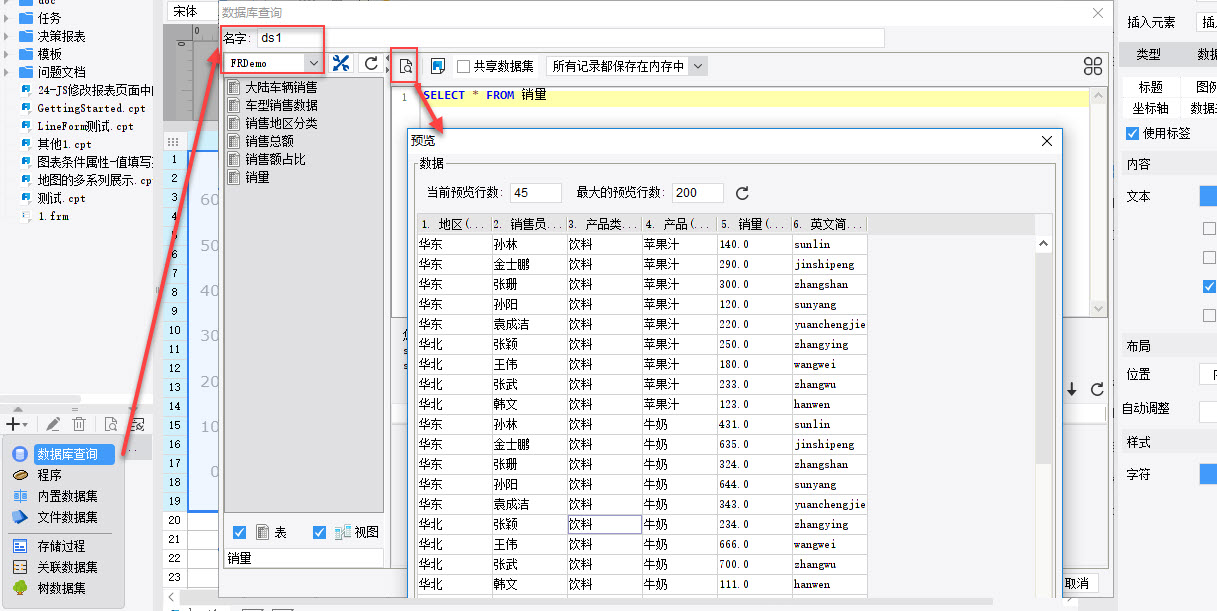Screen dimensions: 1217x611
Task: Edit the selected dataset with pencil icon
Action: (x=53, y=425)
